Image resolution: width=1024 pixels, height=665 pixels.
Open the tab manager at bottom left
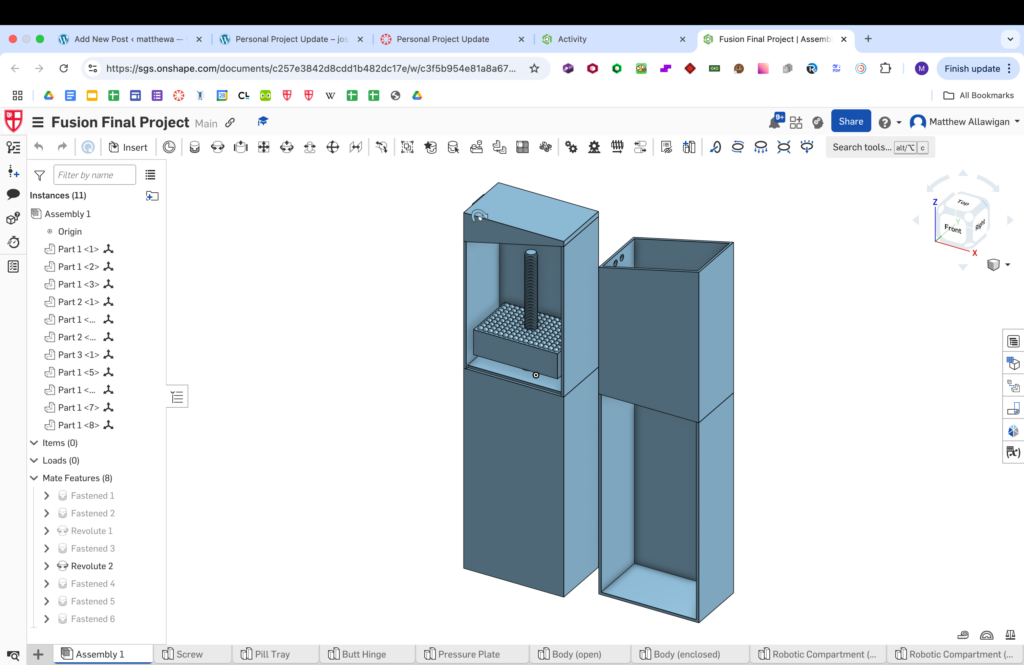tap(13, 655)
